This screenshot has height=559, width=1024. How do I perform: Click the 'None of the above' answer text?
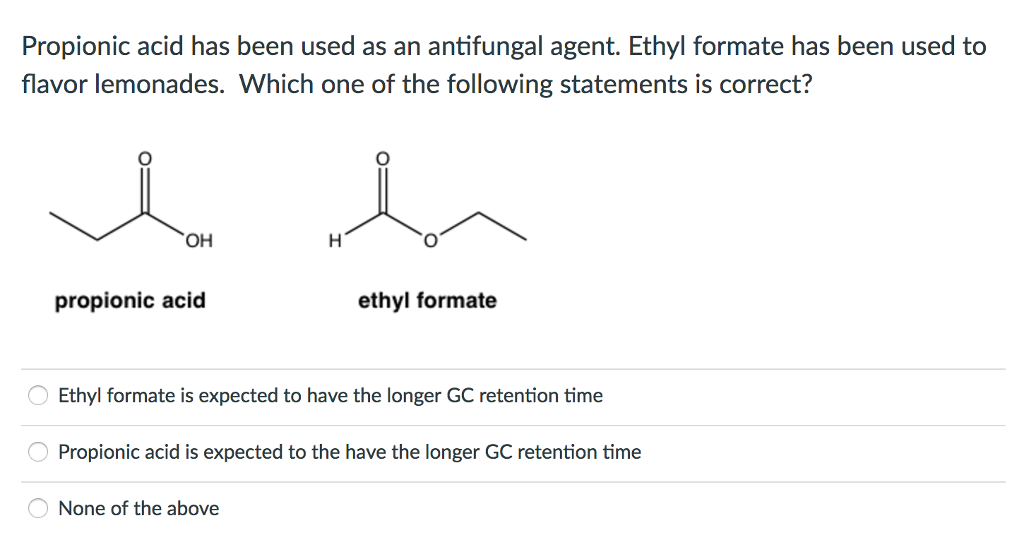(138, 508)
